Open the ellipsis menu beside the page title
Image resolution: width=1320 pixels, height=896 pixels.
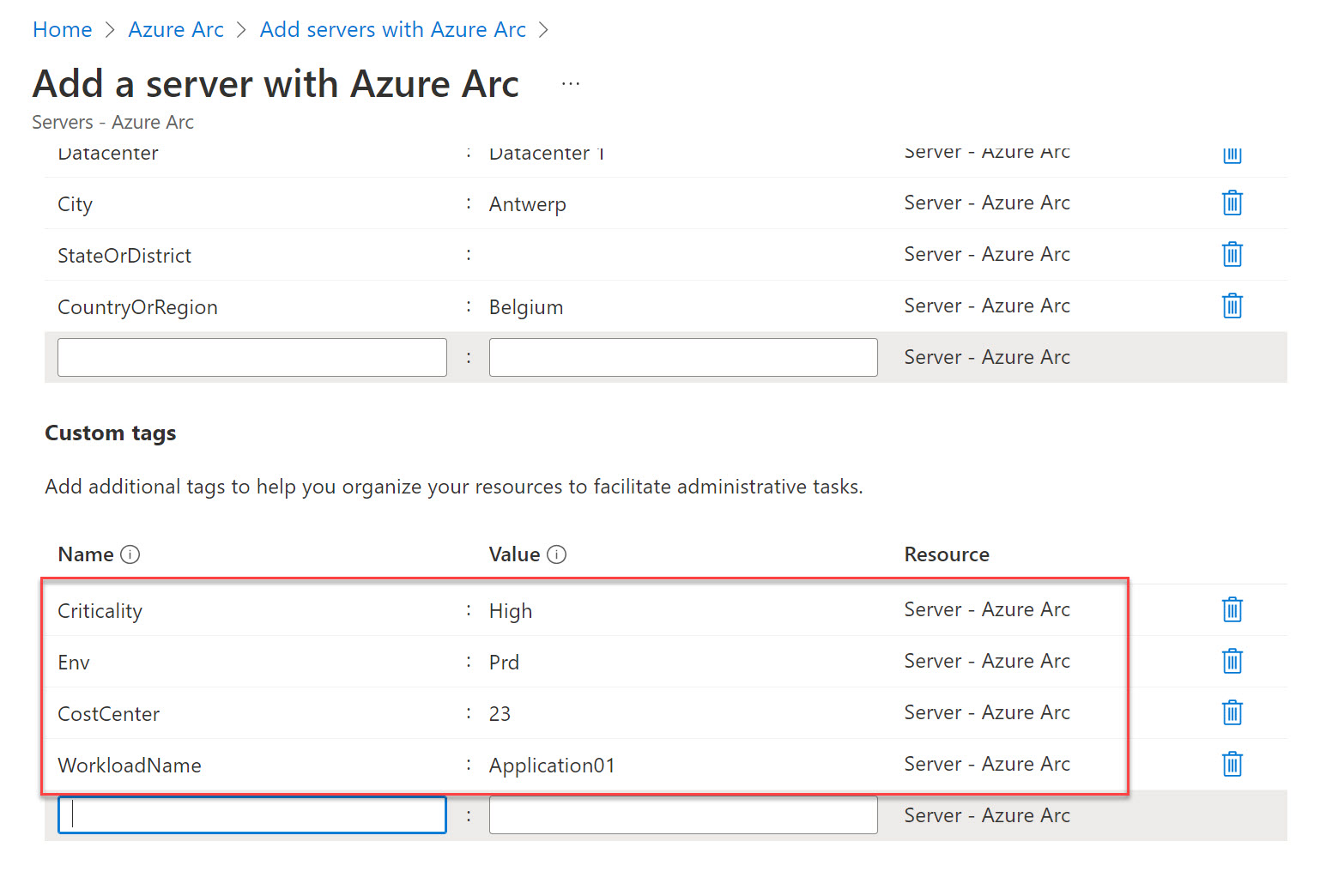[x=570, y=82]
